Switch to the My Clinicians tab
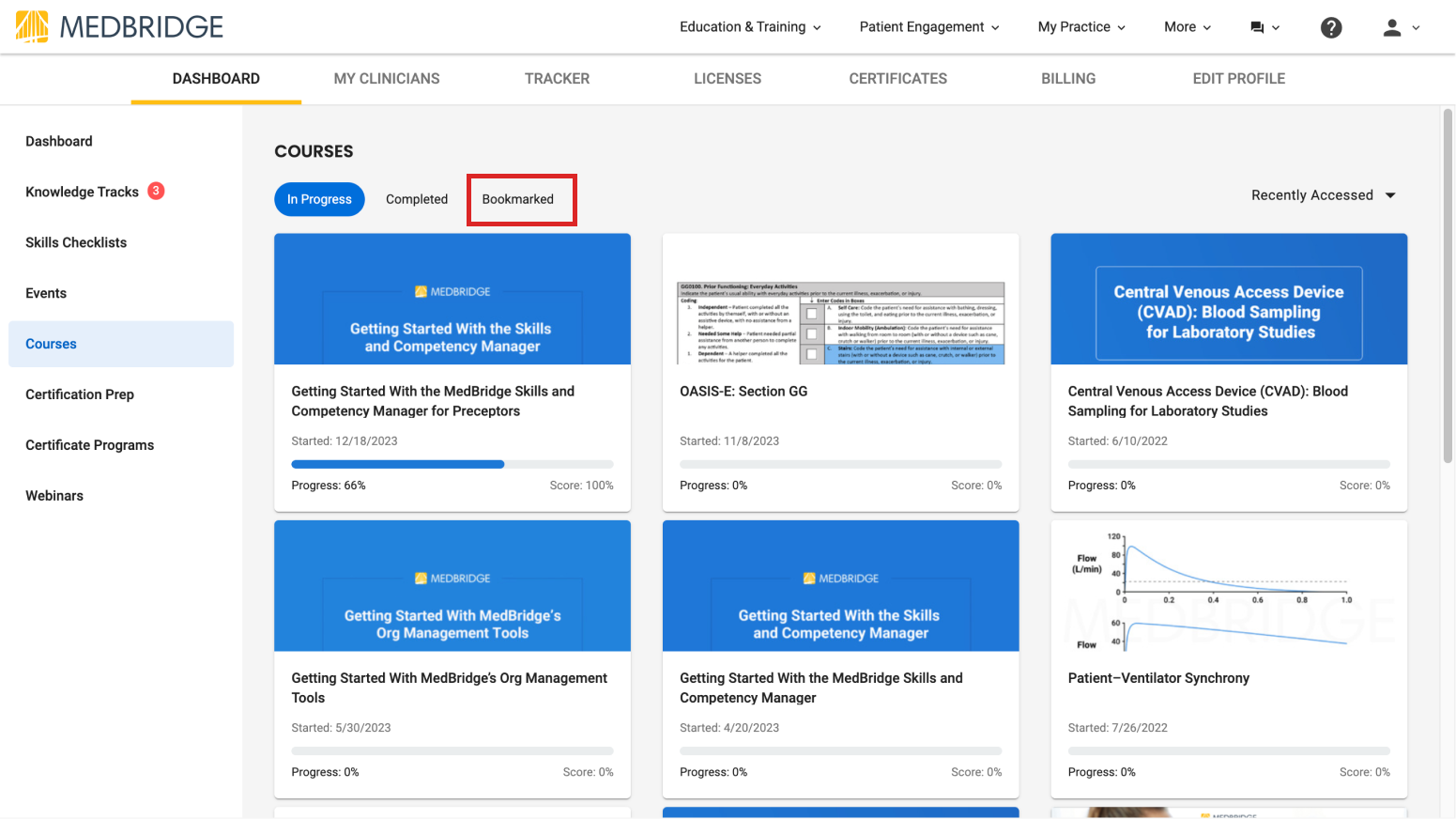 click(387, 79)
